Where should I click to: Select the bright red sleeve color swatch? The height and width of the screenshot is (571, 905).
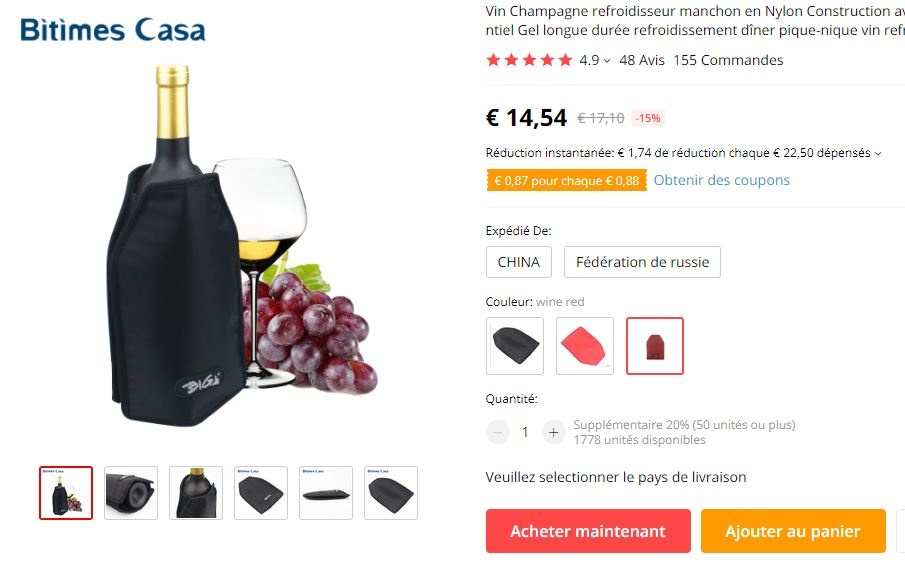[x=585, y=346]
